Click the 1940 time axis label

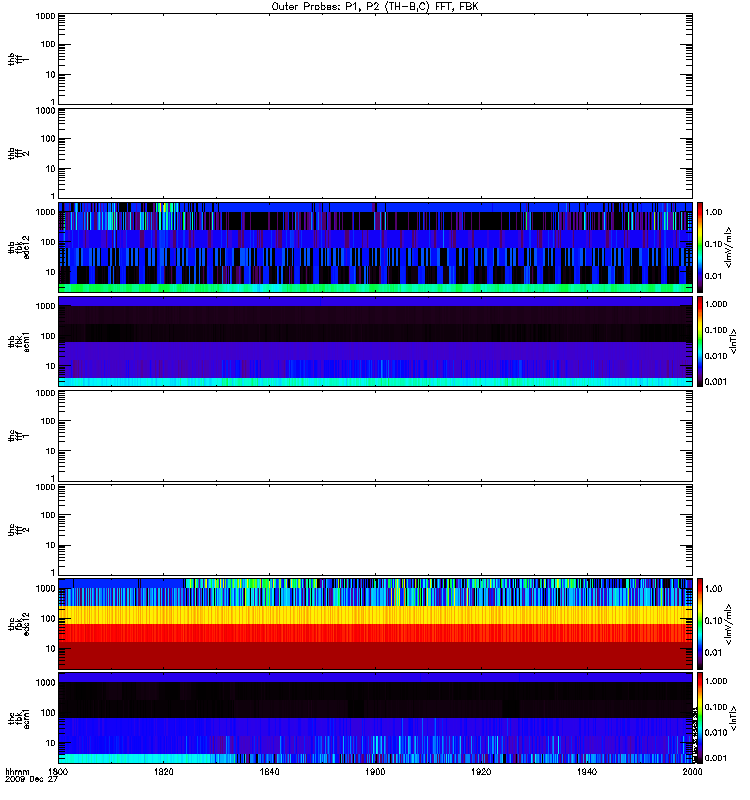click(x=587, y=772)
